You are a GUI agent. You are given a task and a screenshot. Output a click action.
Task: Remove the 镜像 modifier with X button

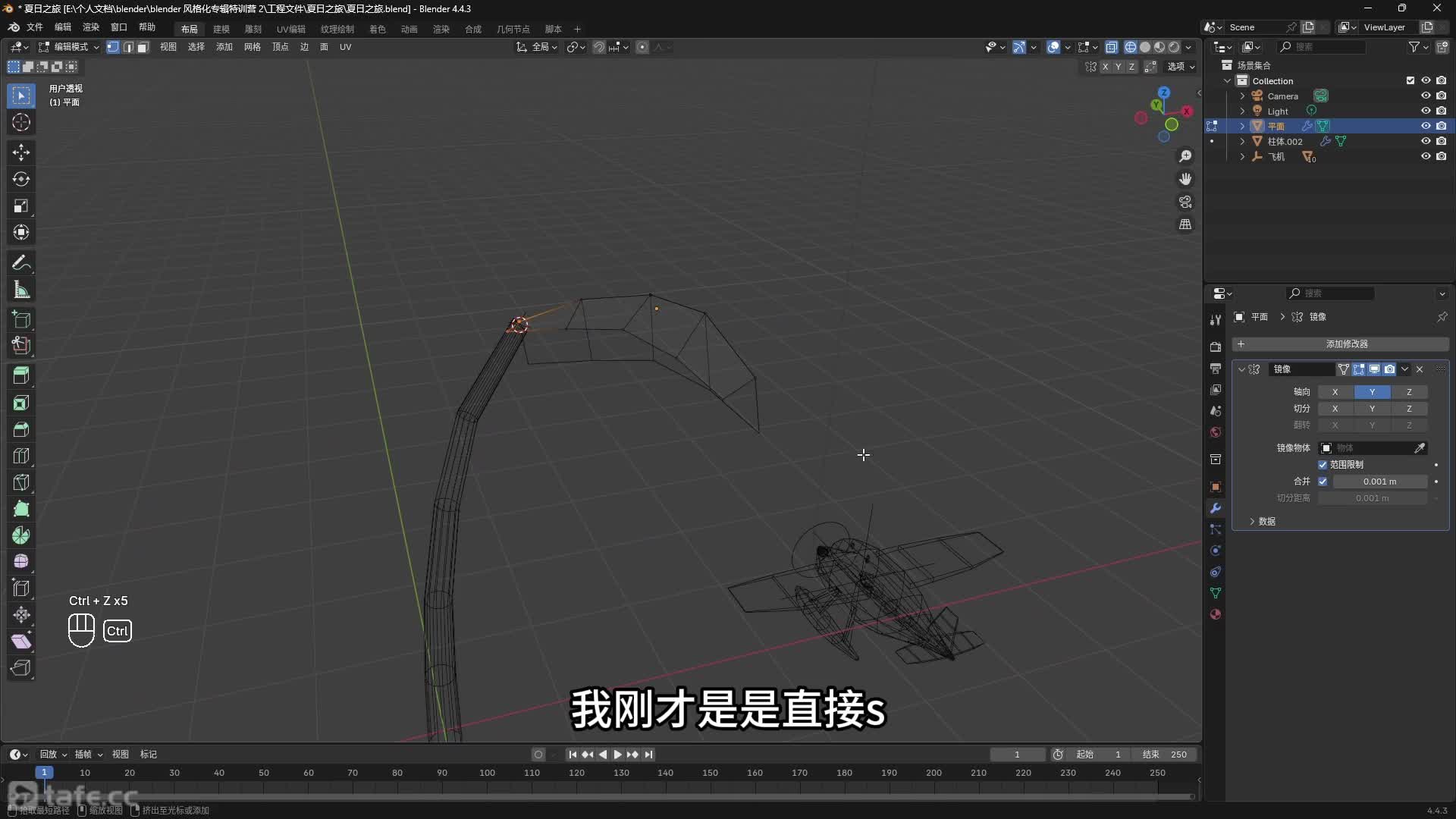(1420, 369)
